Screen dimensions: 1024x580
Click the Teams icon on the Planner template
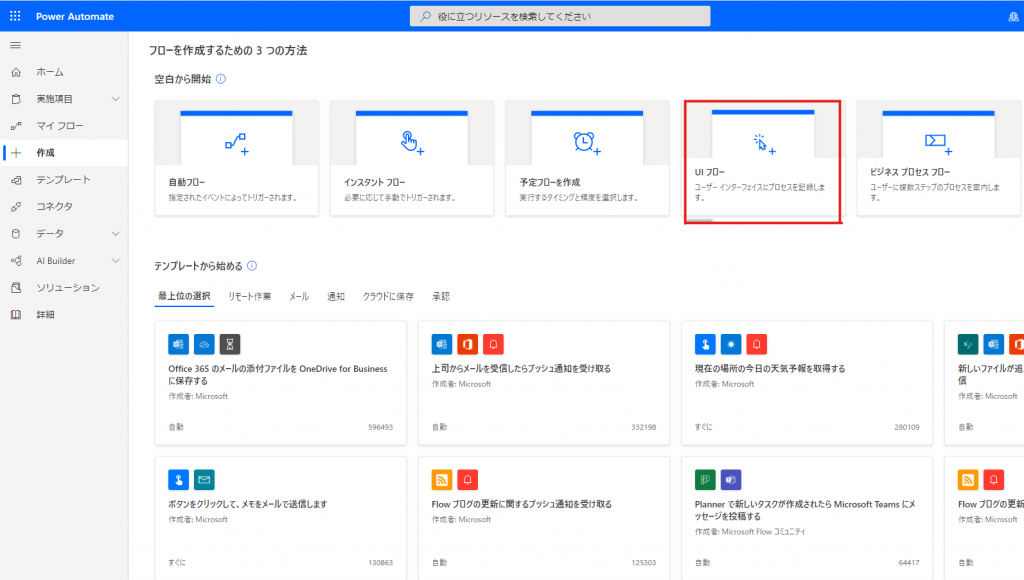[x=731, y=479]
